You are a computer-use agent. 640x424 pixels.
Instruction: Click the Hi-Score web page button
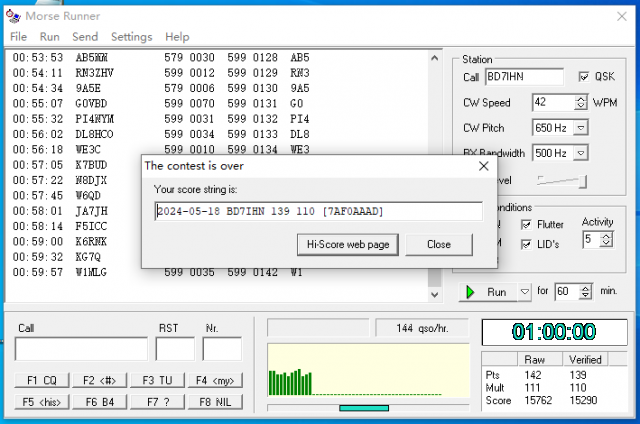tap(348, 244)
